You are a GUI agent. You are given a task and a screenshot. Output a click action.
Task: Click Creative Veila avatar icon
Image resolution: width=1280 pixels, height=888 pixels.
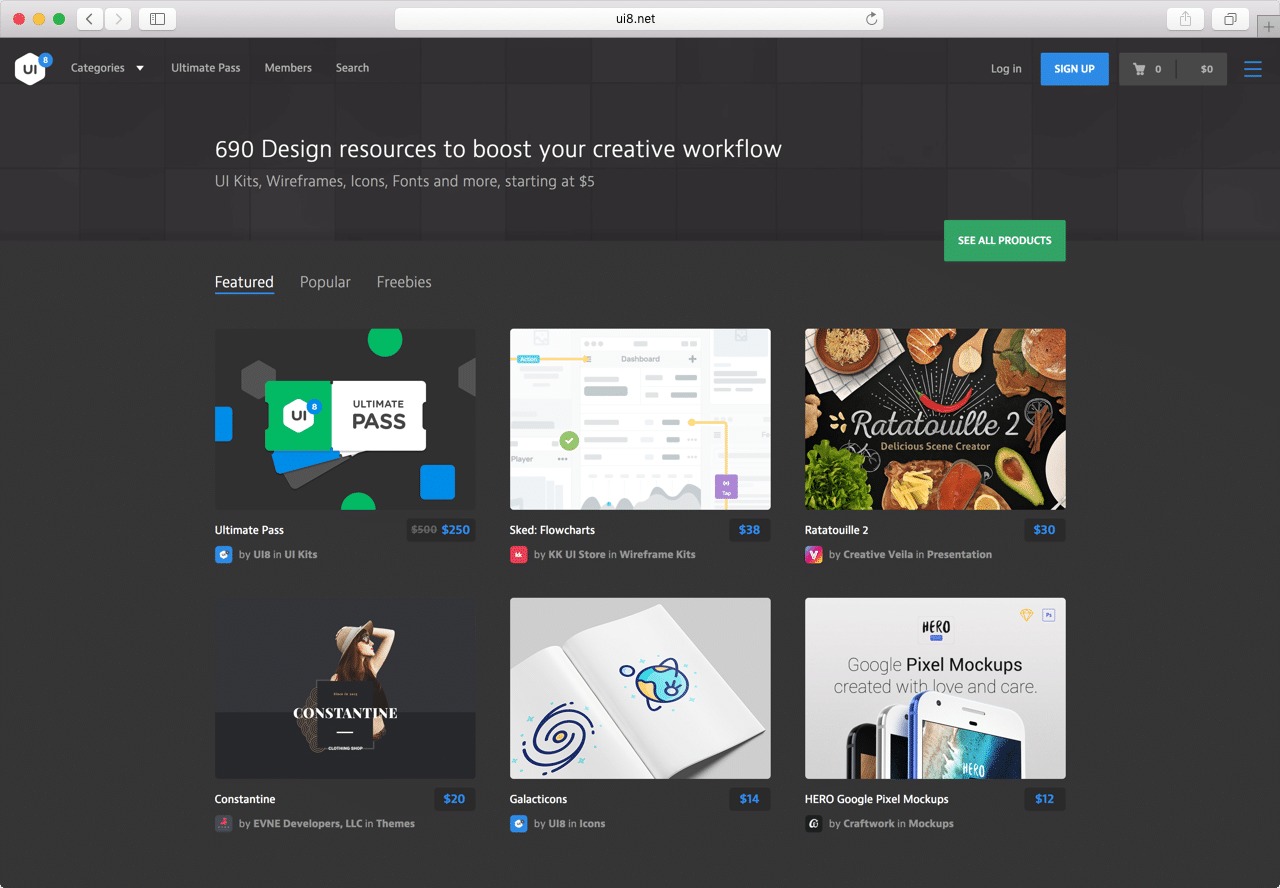[813, 554]
